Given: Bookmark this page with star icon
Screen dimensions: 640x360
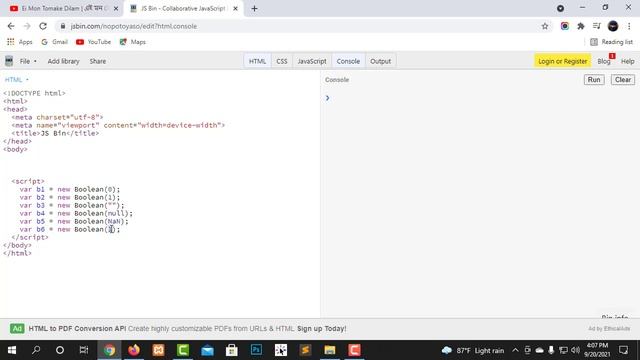Looking at the screenshot, I should (x=545, y=26).
